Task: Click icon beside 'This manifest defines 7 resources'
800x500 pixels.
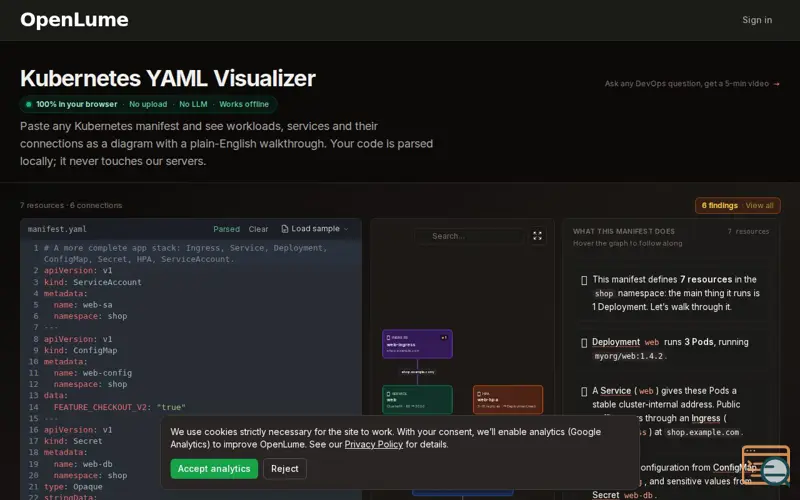Action: click(584, 280)
